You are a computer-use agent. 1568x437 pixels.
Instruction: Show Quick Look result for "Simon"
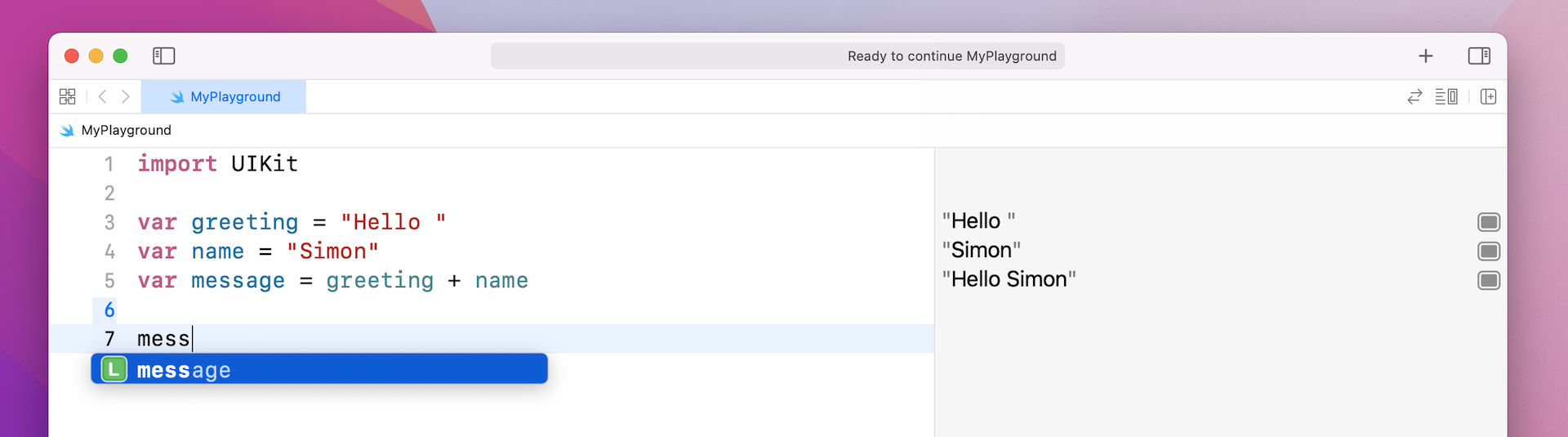(x=1489, y=252)
